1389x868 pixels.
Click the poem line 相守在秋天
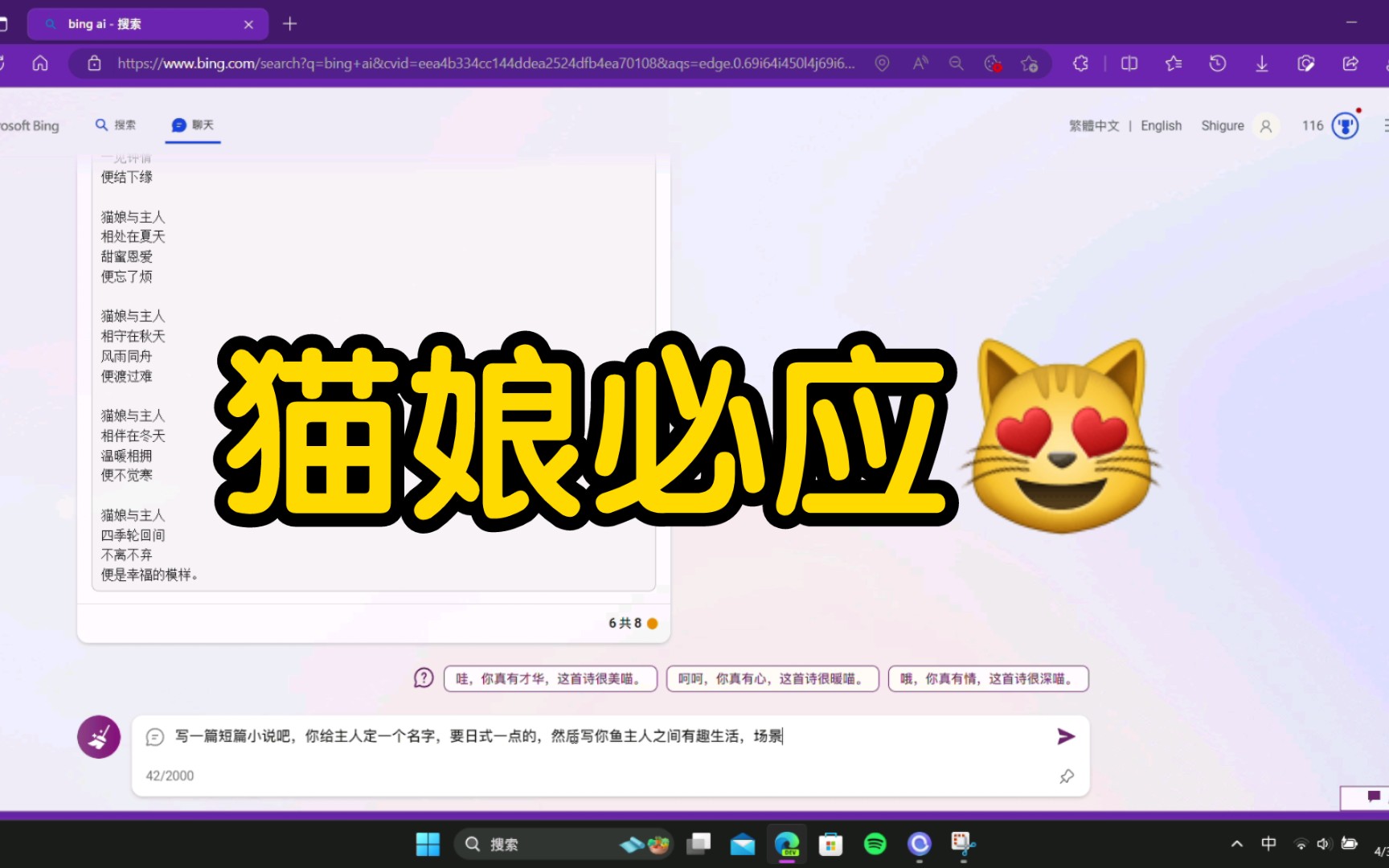[133, 336]
